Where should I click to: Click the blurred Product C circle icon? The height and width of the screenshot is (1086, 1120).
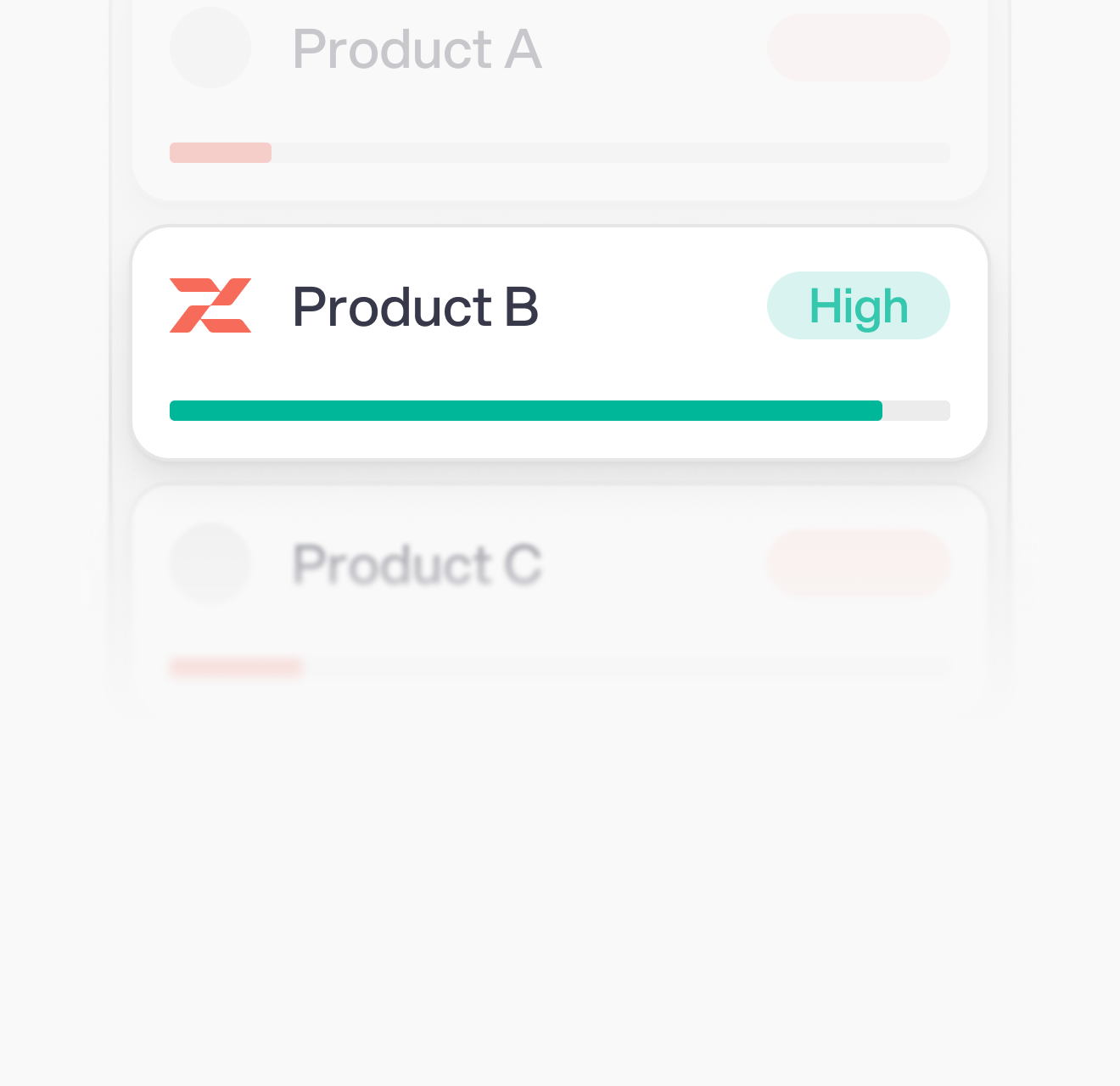[210, 563]
